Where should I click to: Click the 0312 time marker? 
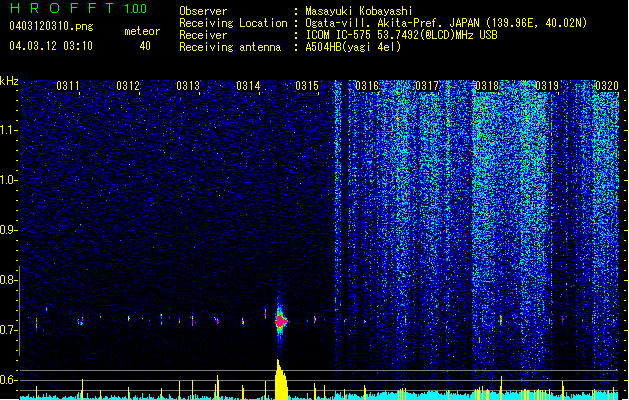[128, 85]
